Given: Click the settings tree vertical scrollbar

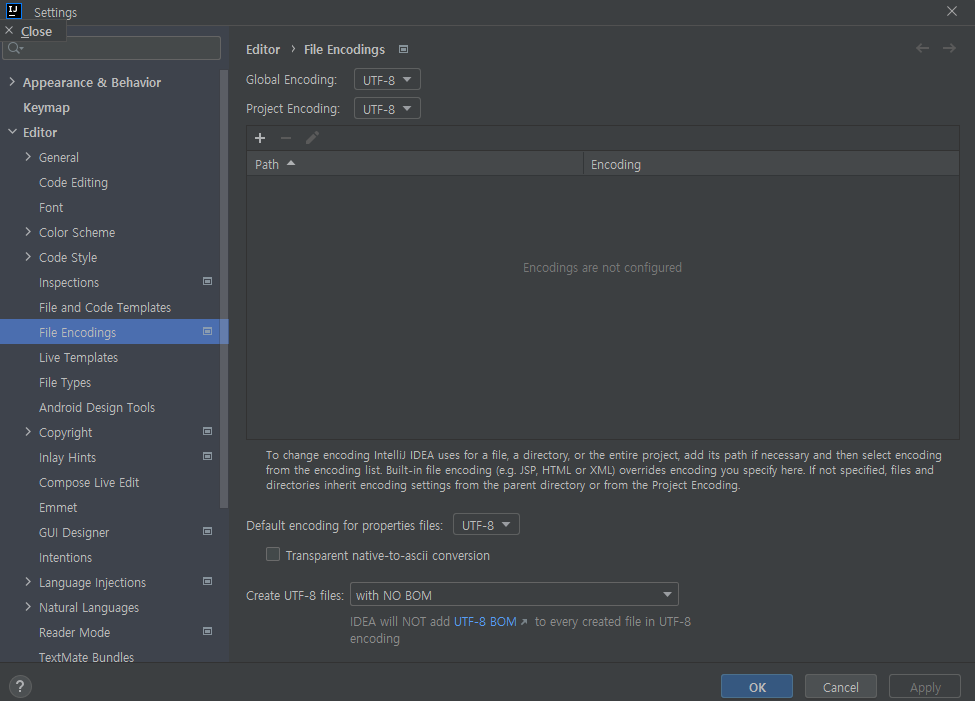Looking at the screenshot, I should pos(224,288).
